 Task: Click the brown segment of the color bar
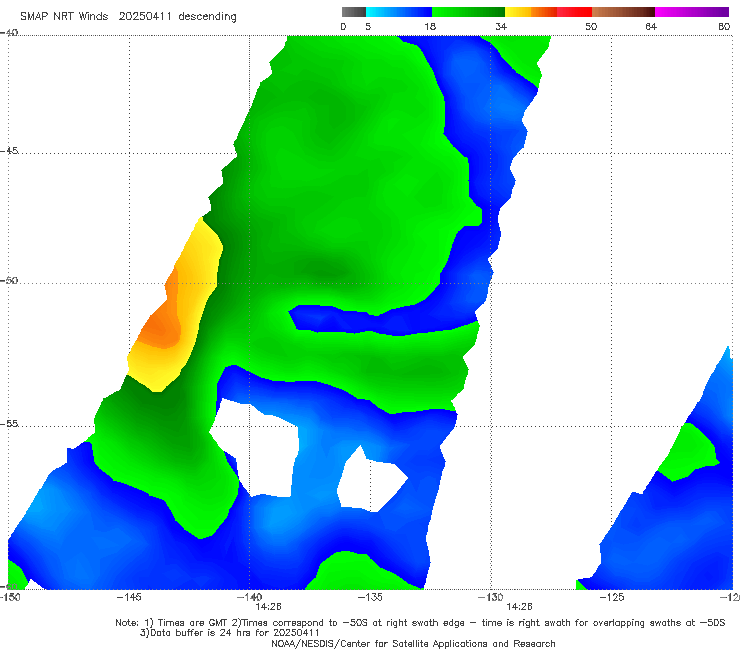(623, 12)
